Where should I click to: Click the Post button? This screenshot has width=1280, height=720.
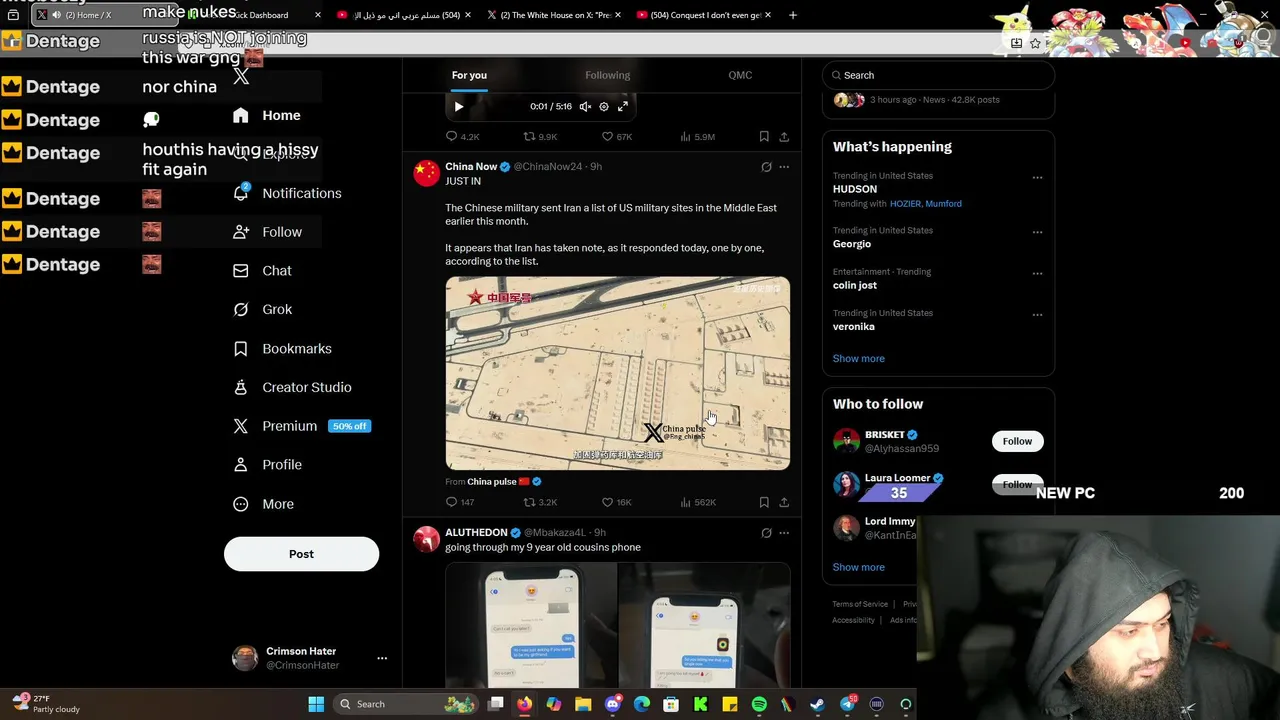click(x=301, y=554)
